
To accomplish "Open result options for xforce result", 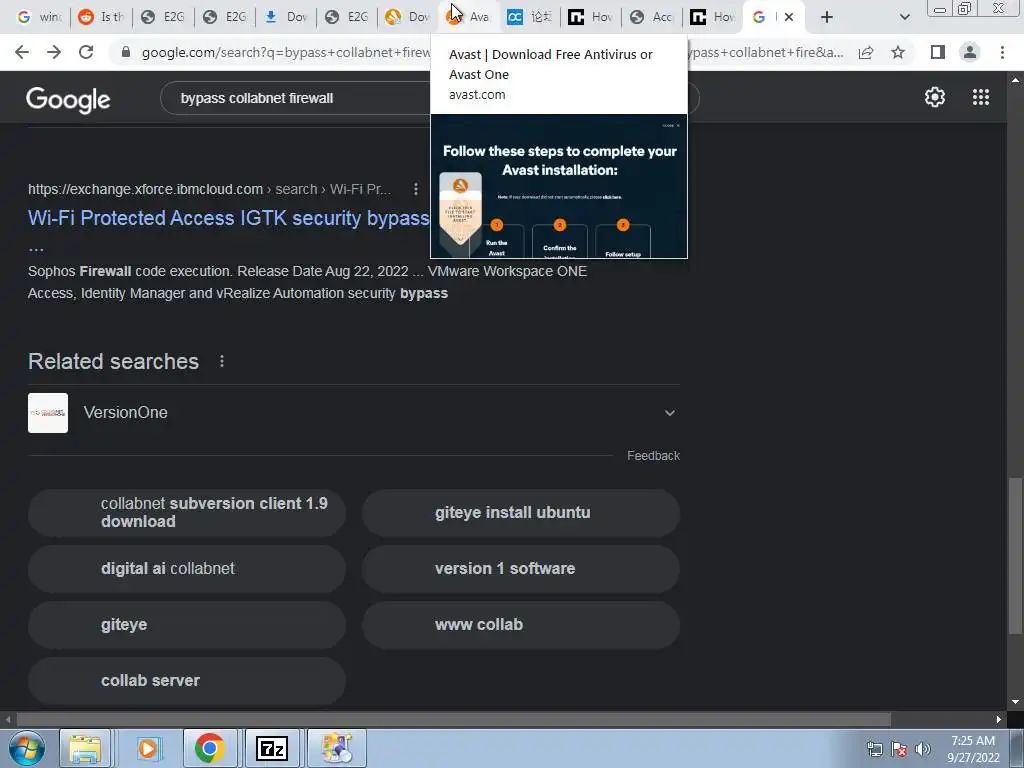I will 415,189.
